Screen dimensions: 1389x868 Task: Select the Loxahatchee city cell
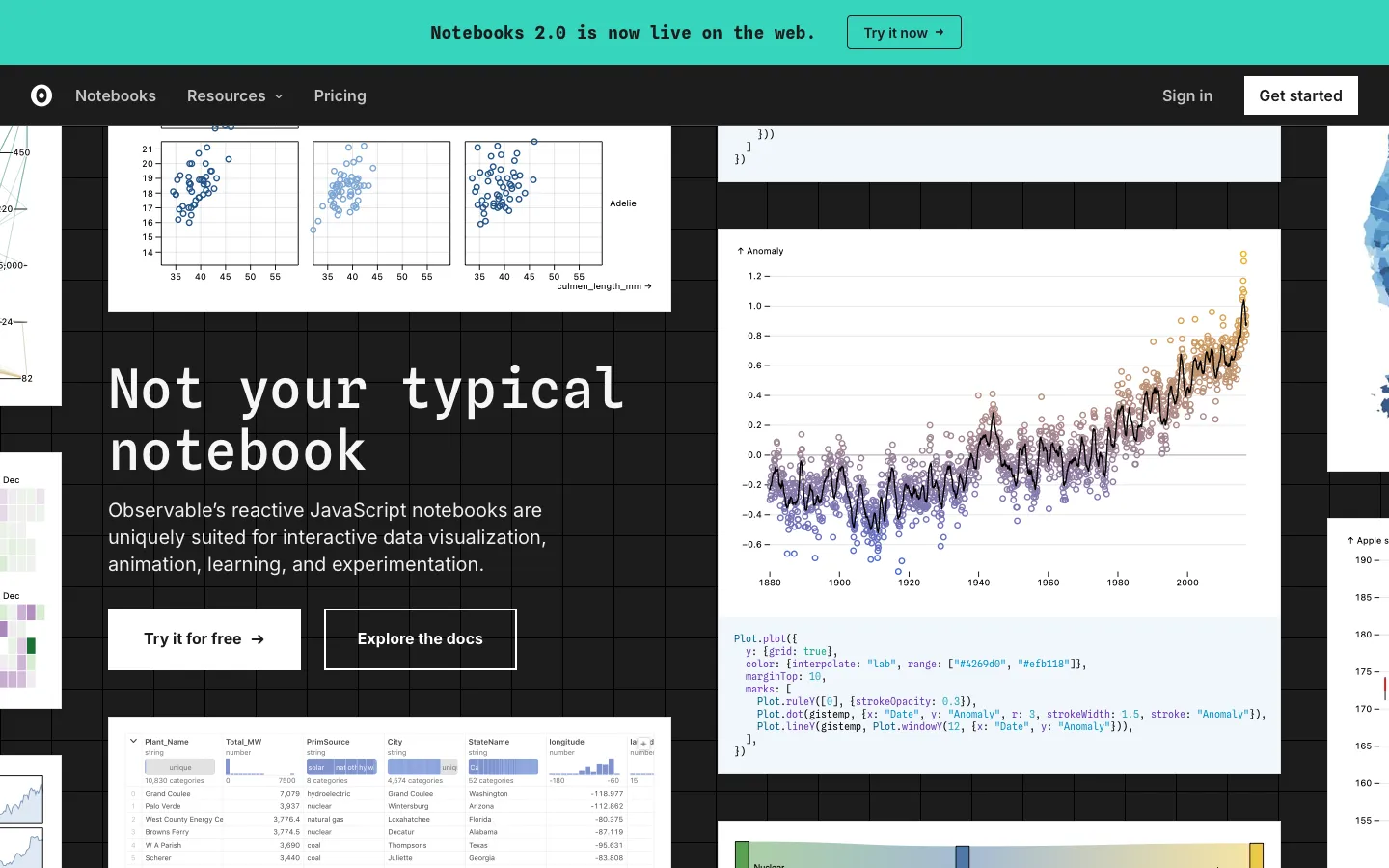point(409,819)
